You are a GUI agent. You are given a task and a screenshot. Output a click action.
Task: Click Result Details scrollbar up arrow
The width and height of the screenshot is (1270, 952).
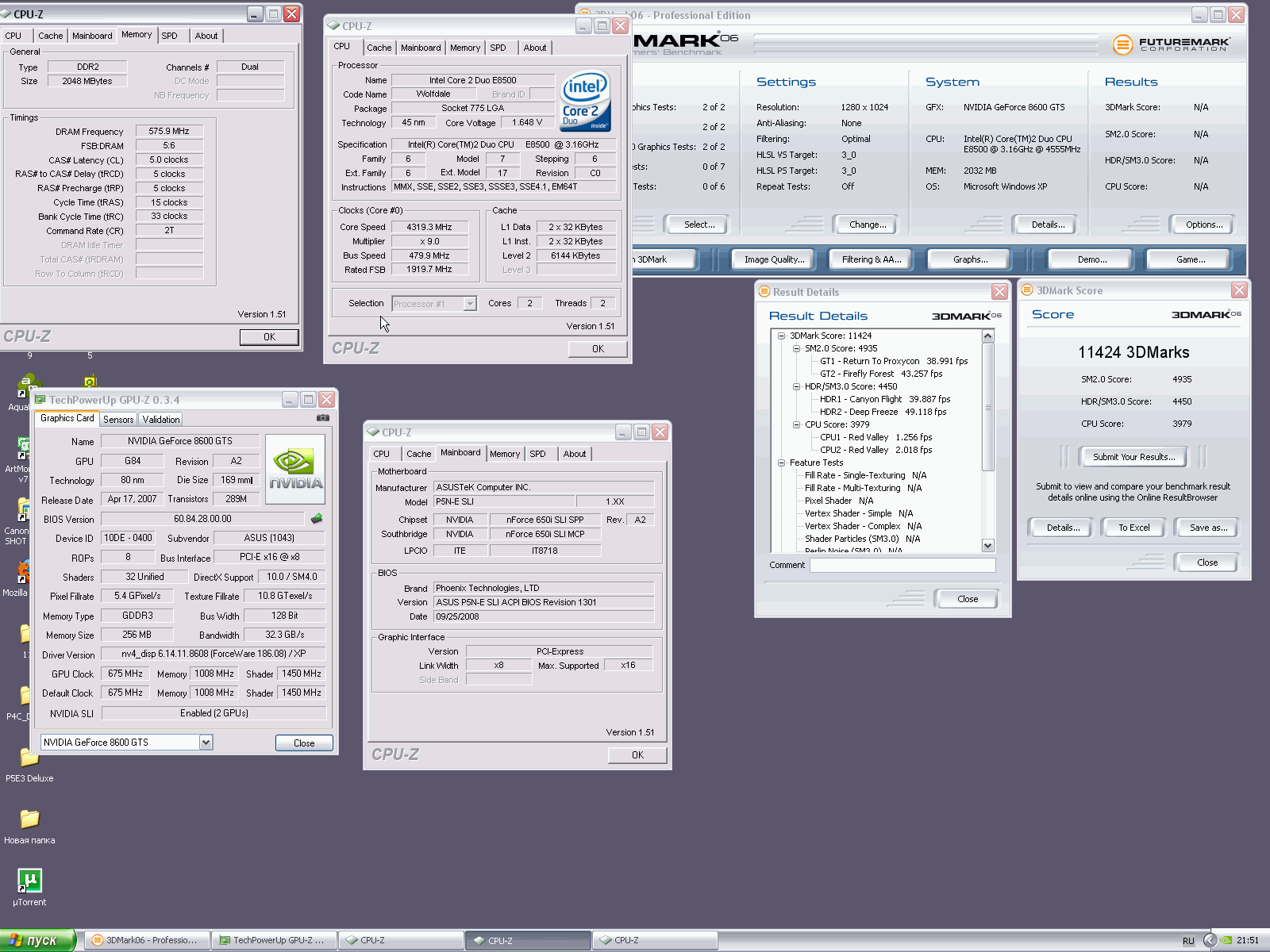988,336
